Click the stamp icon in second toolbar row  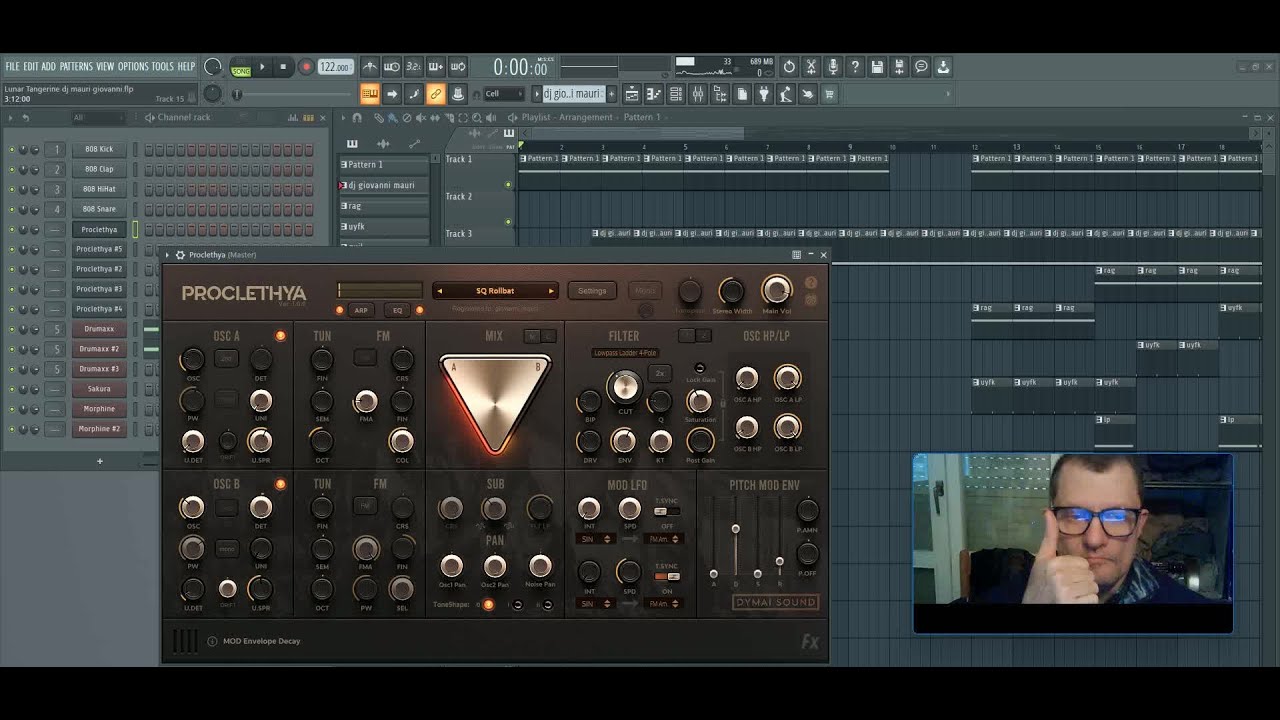(x=457, y=94)
